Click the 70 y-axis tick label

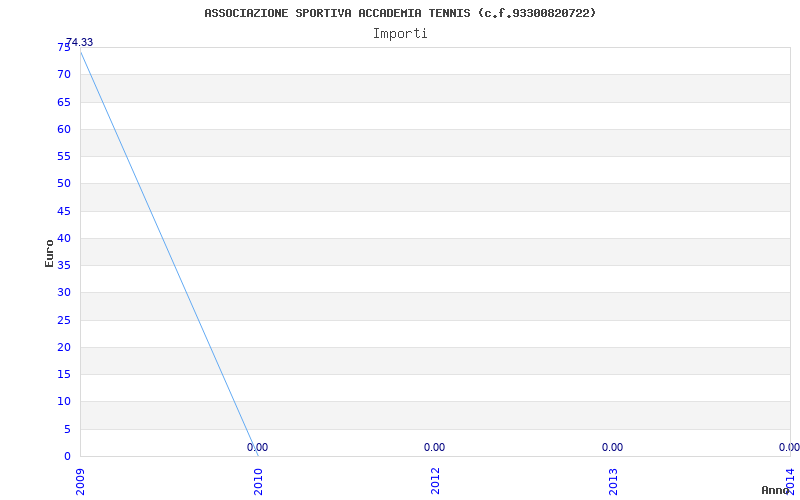64,74
